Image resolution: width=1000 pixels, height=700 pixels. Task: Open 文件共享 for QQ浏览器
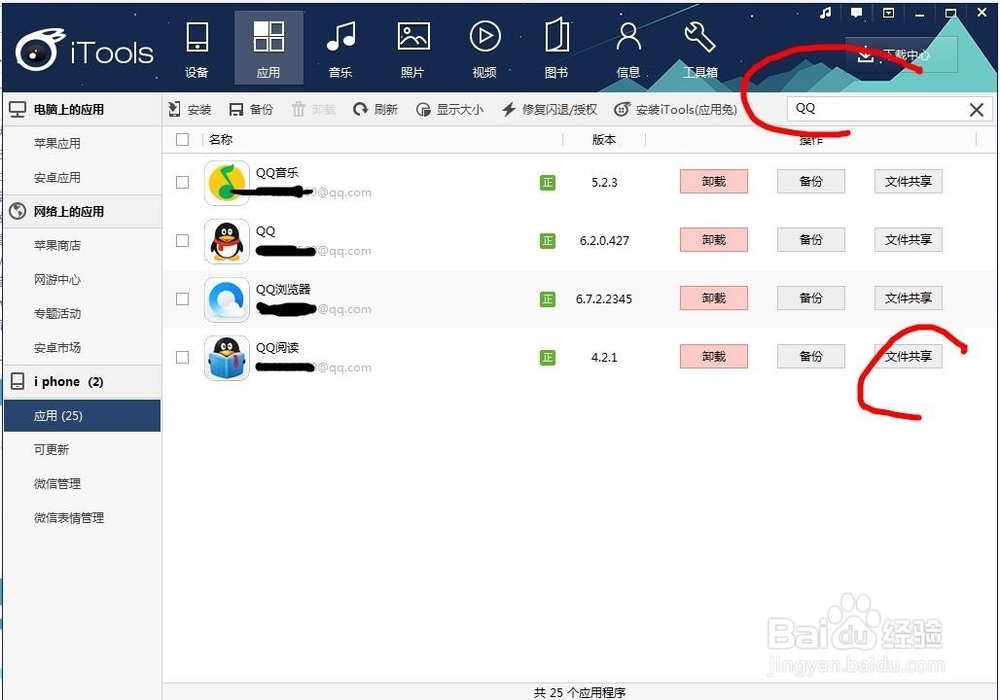[907, 297]
